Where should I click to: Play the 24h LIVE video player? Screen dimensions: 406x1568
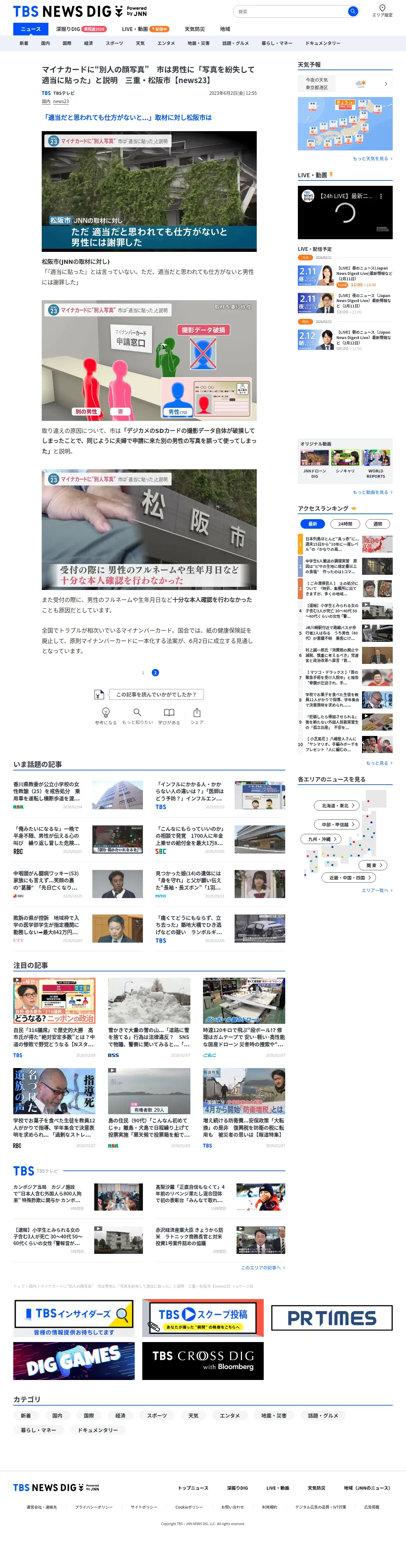click(x=345, y=212)
